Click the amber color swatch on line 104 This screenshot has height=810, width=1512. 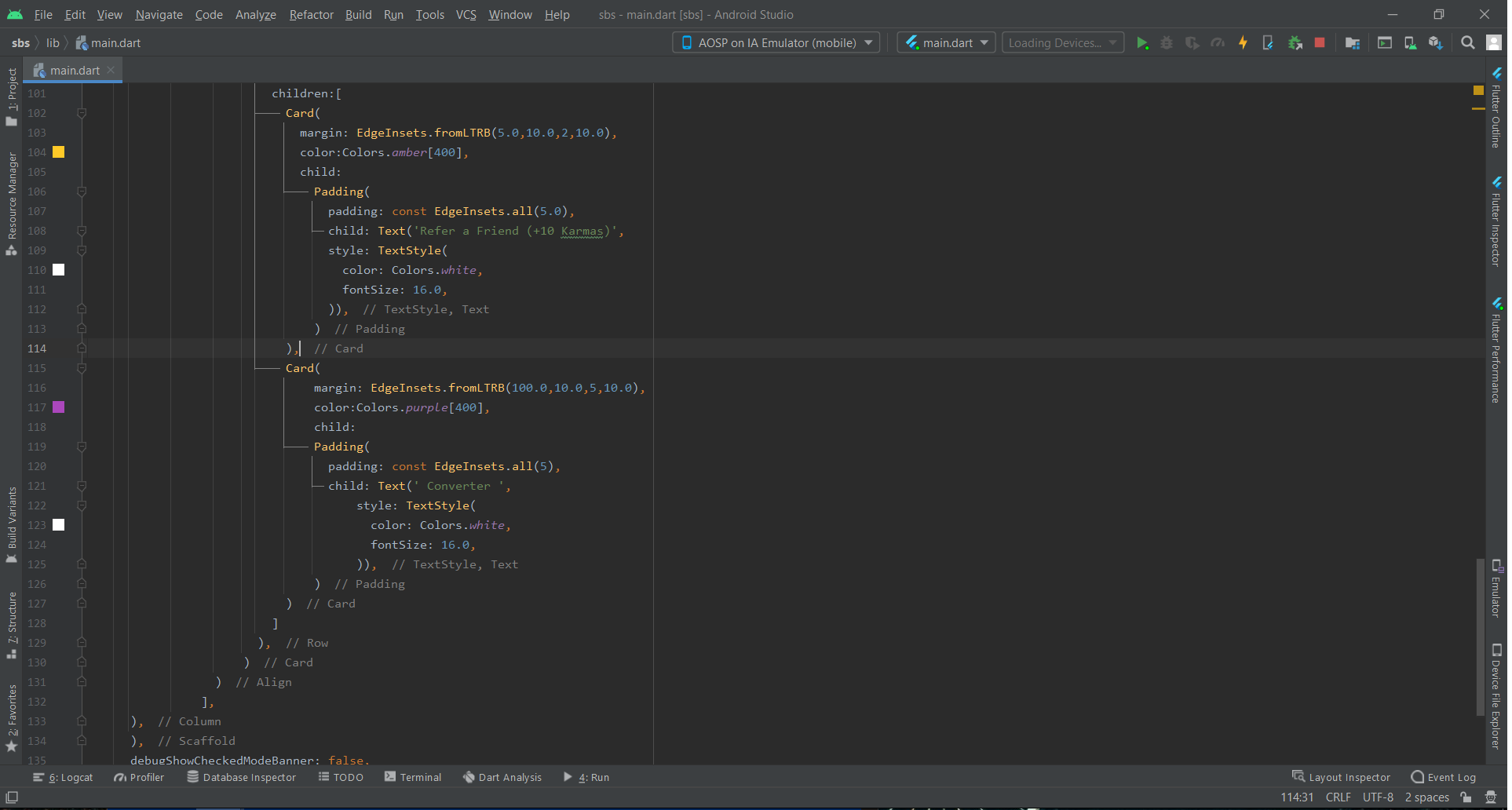59,152
